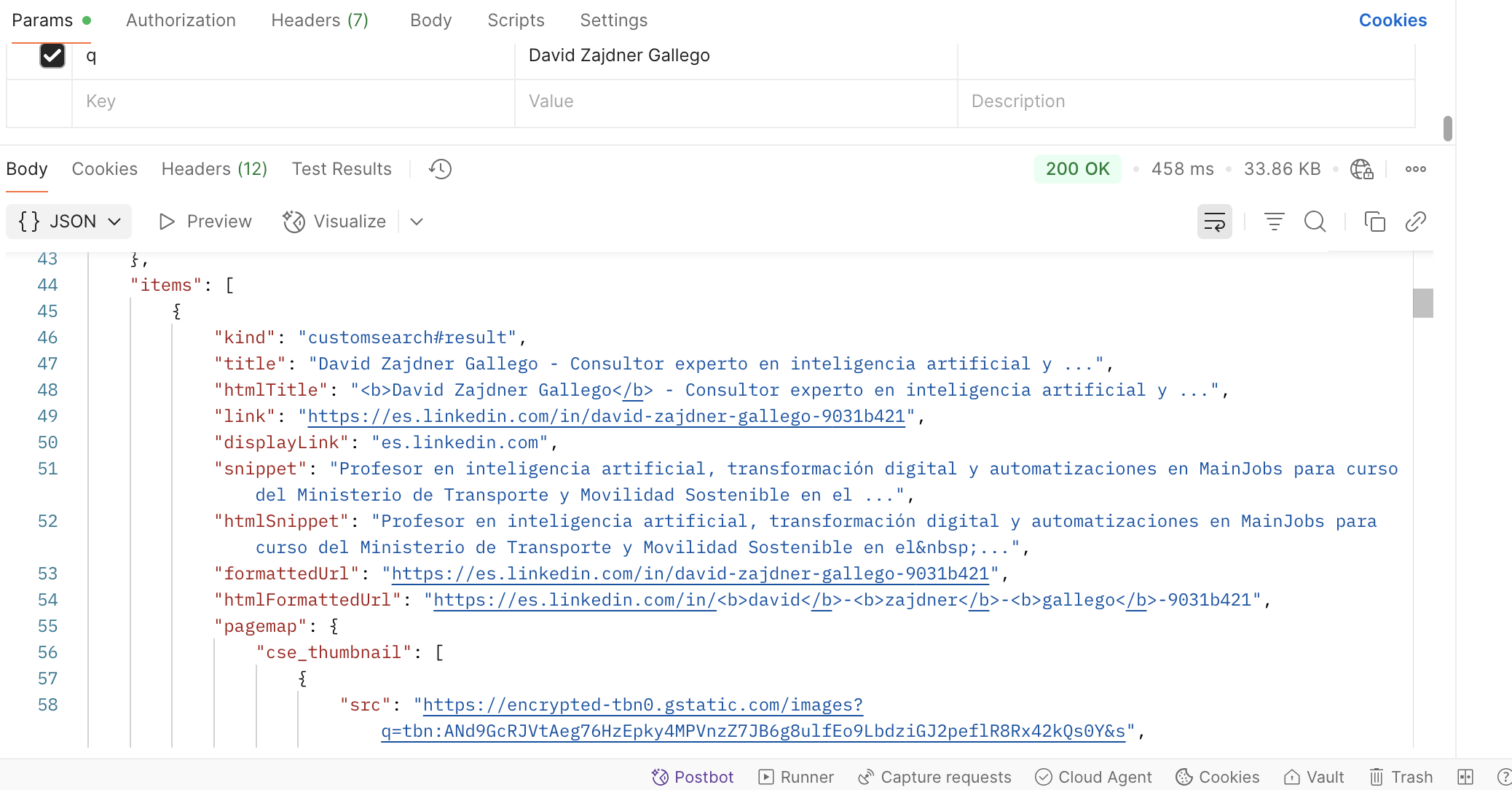1512x790 pixels.
Task: Open Cloud Agent in status bar
Action: pyautogui.click(x=1093, y=777)
